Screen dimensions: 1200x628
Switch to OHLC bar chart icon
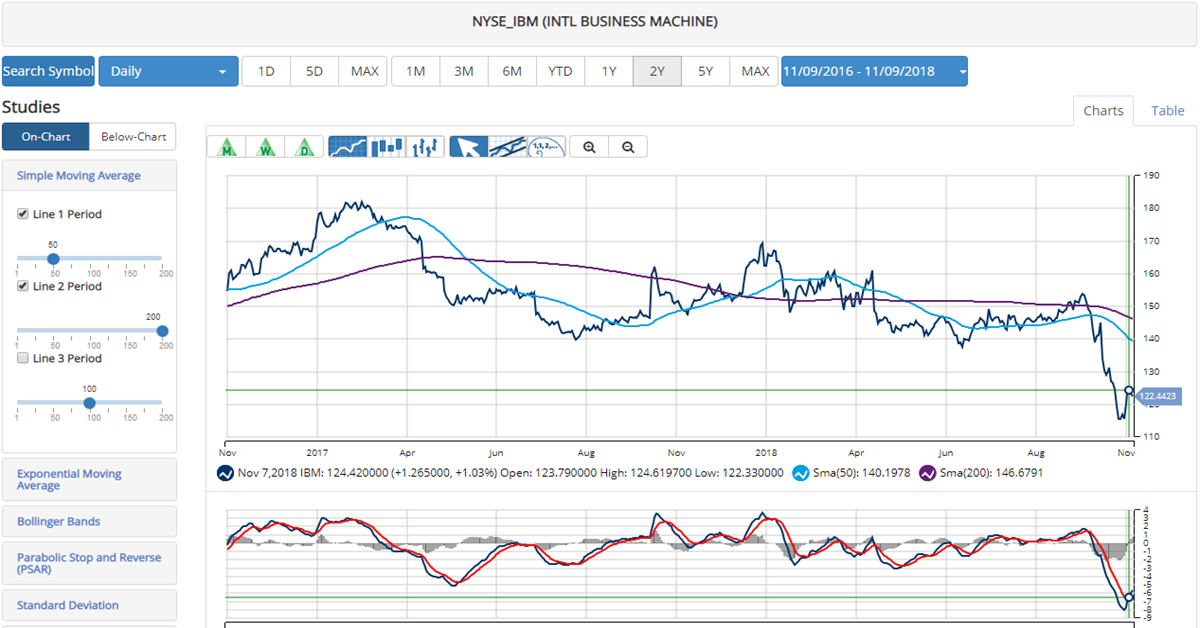426,147
